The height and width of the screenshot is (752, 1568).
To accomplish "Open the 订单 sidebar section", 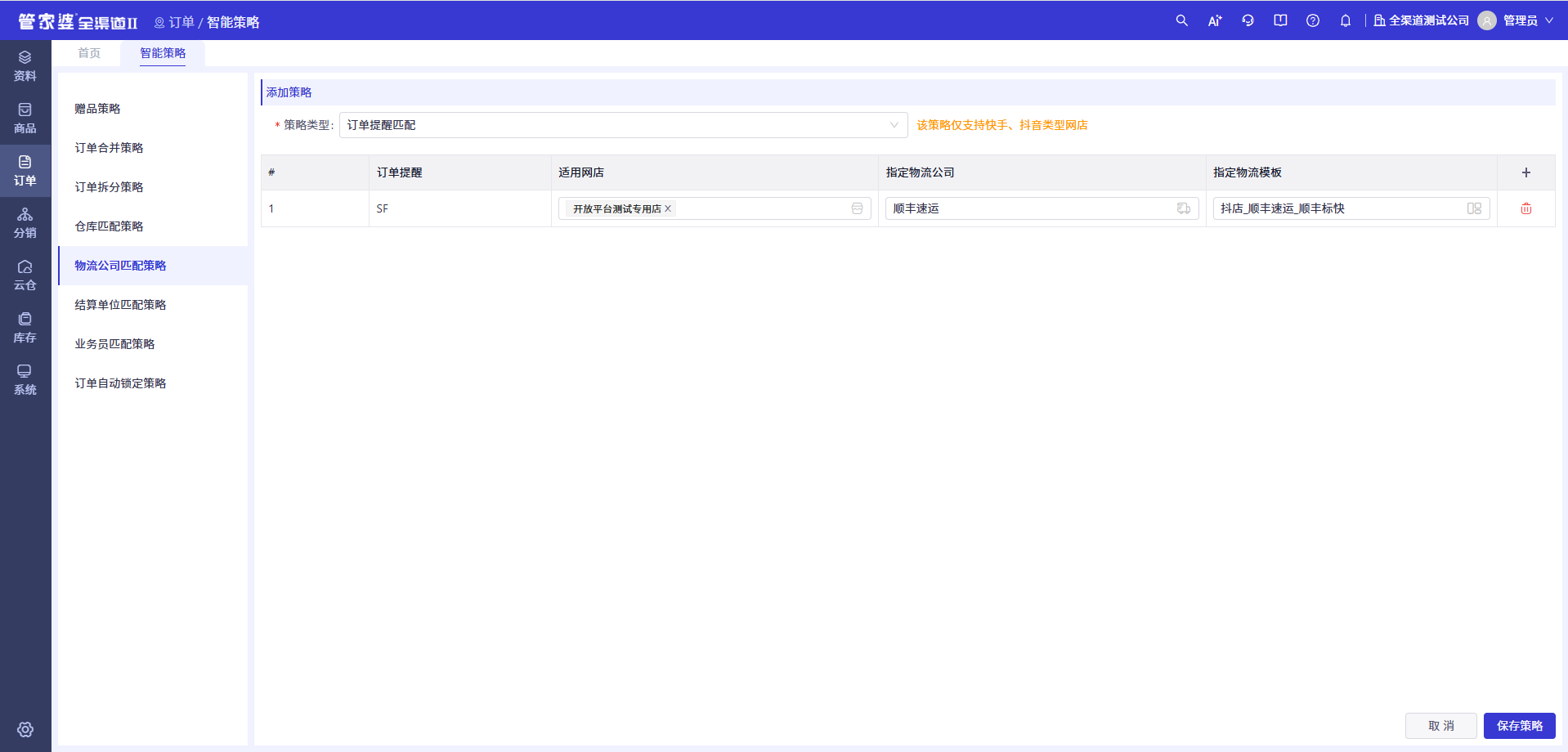I will click(x=25, y=171).
